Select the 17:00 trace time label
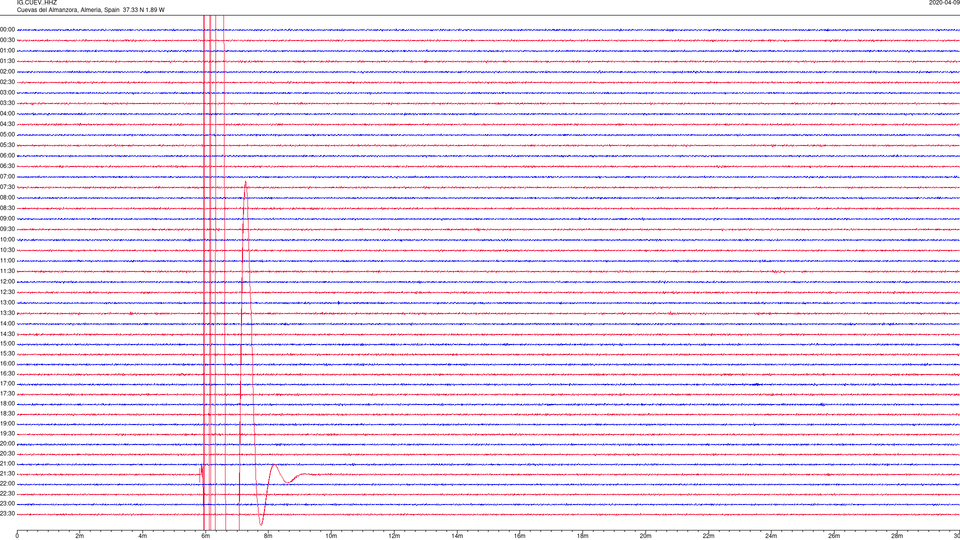The width and height of the screenshot is (960, 540). tap(7, 384)
